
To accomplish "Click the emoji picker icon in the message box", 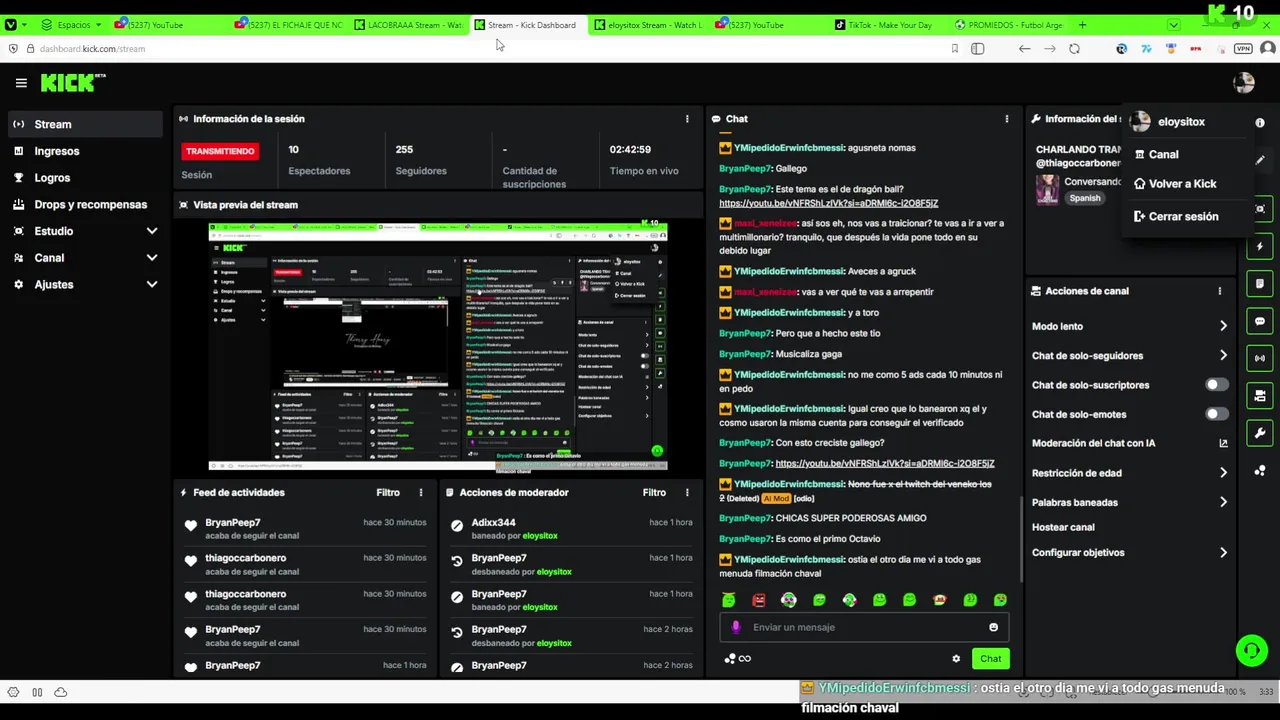I will [993, 627].
